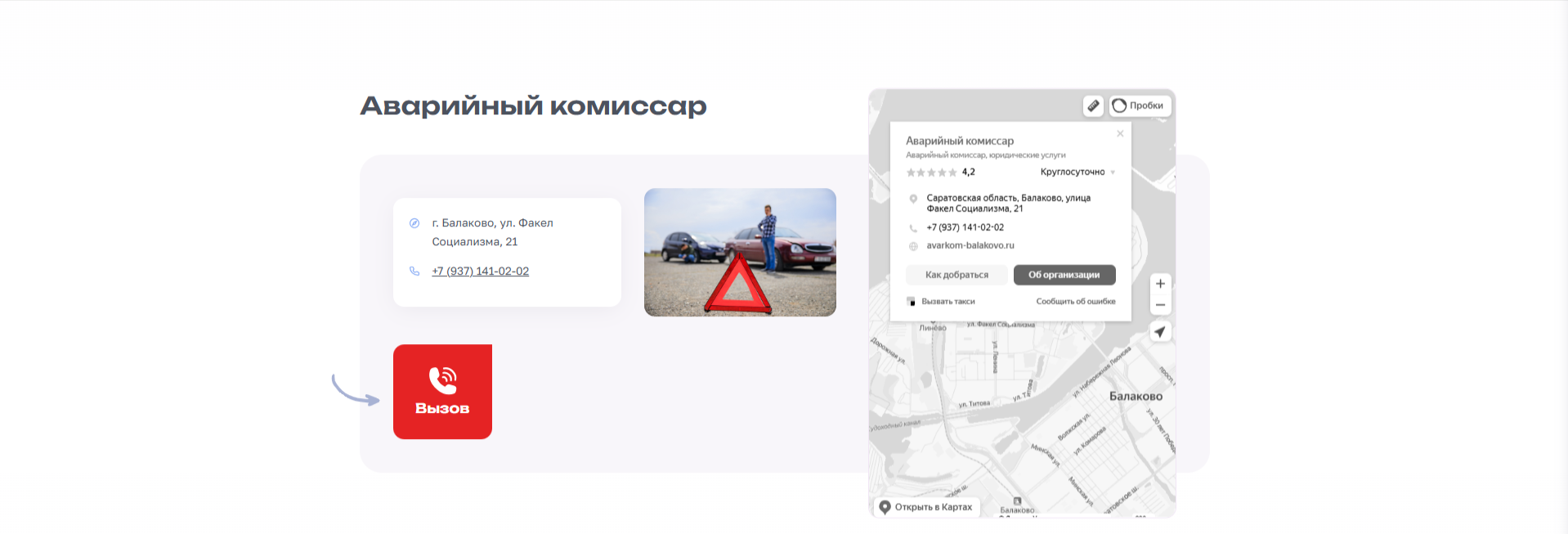Toggle the Пробки traffic layer
Viewport: 1568px width, 534px height.
[x=1140, y=105]
